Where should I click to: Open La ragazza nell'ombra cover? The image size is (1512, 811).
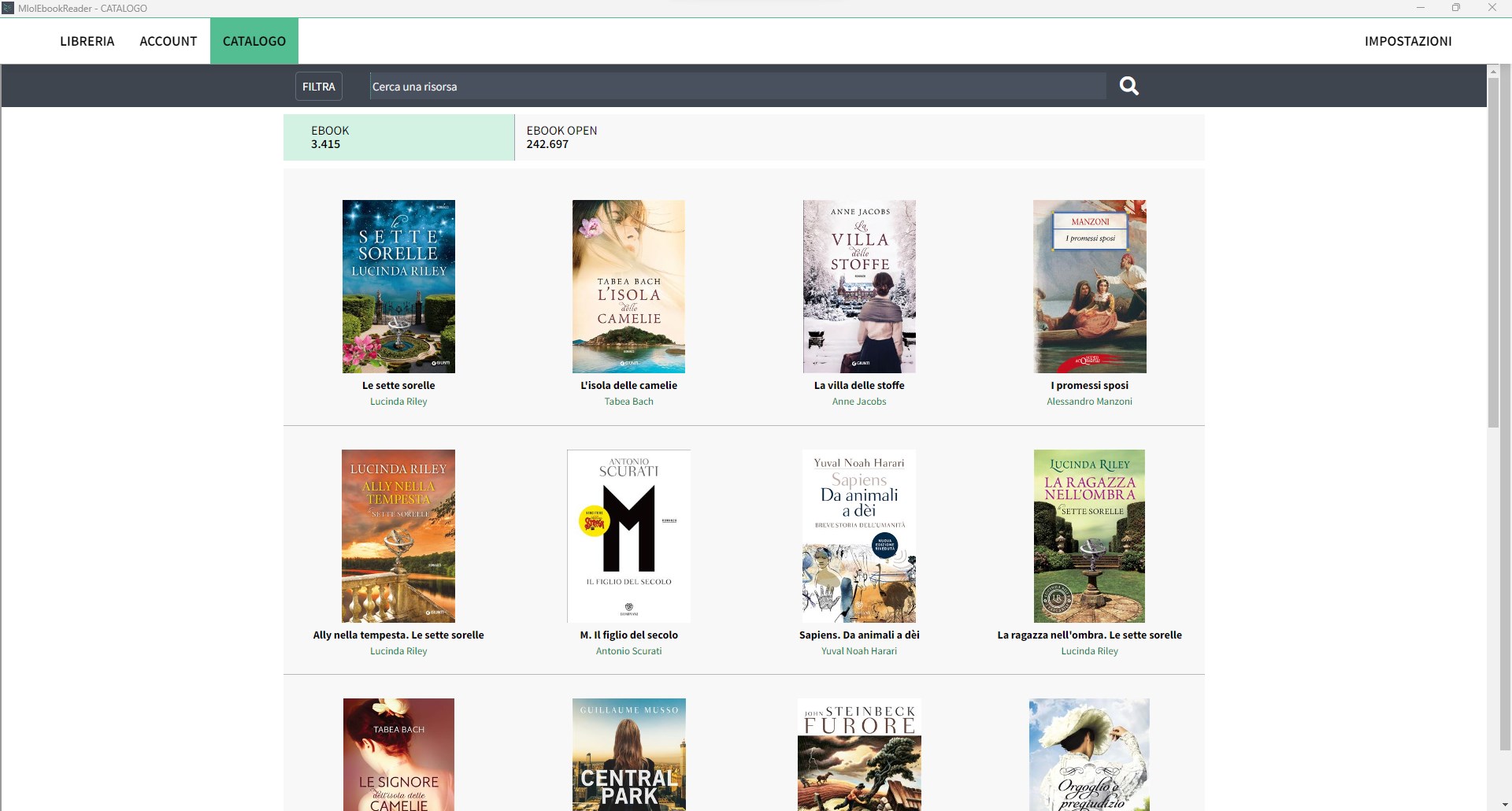pos(1090,536)
